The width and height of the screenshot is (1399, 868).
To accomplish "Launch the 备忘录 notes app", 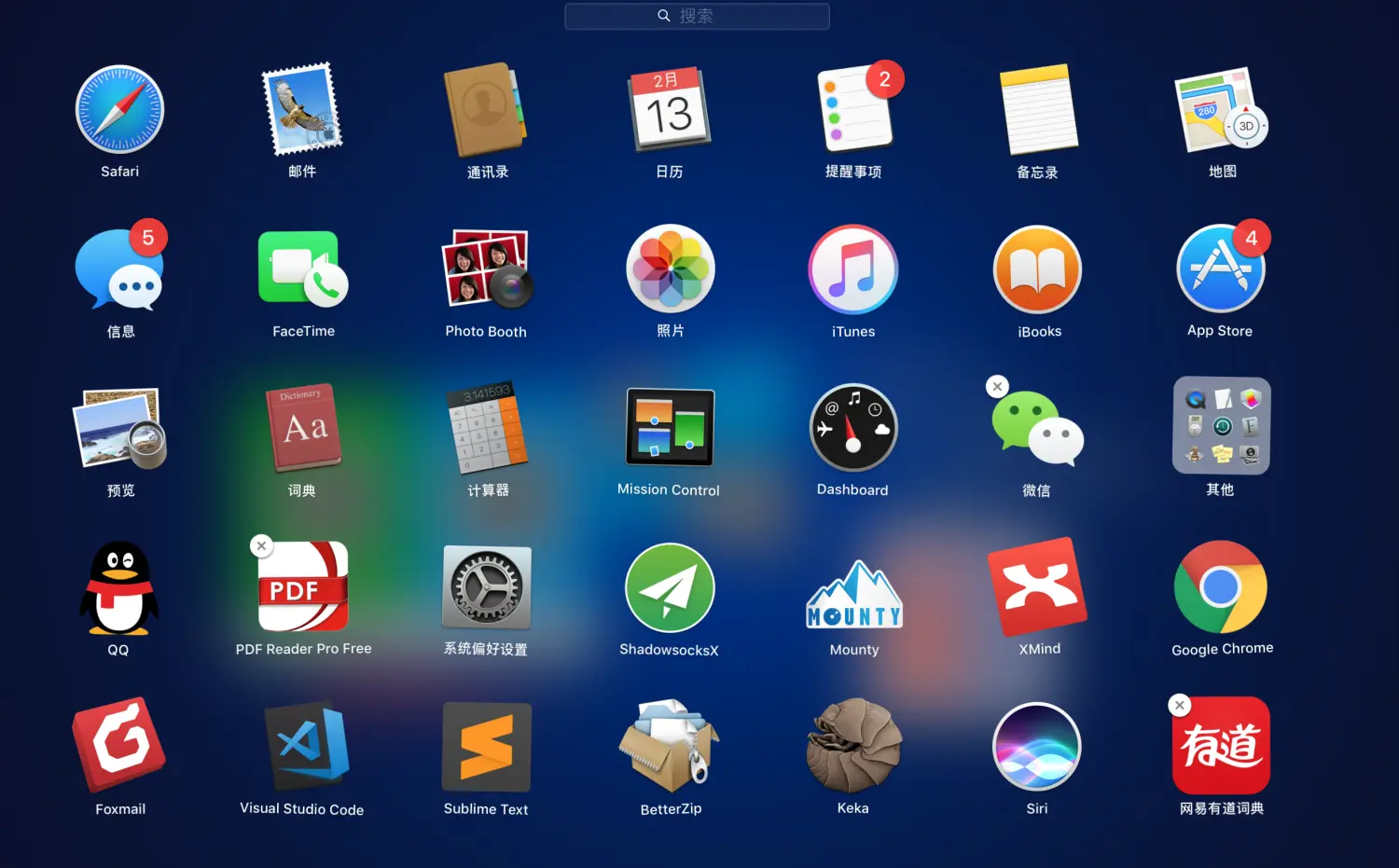I will [x=1038, y=109].
